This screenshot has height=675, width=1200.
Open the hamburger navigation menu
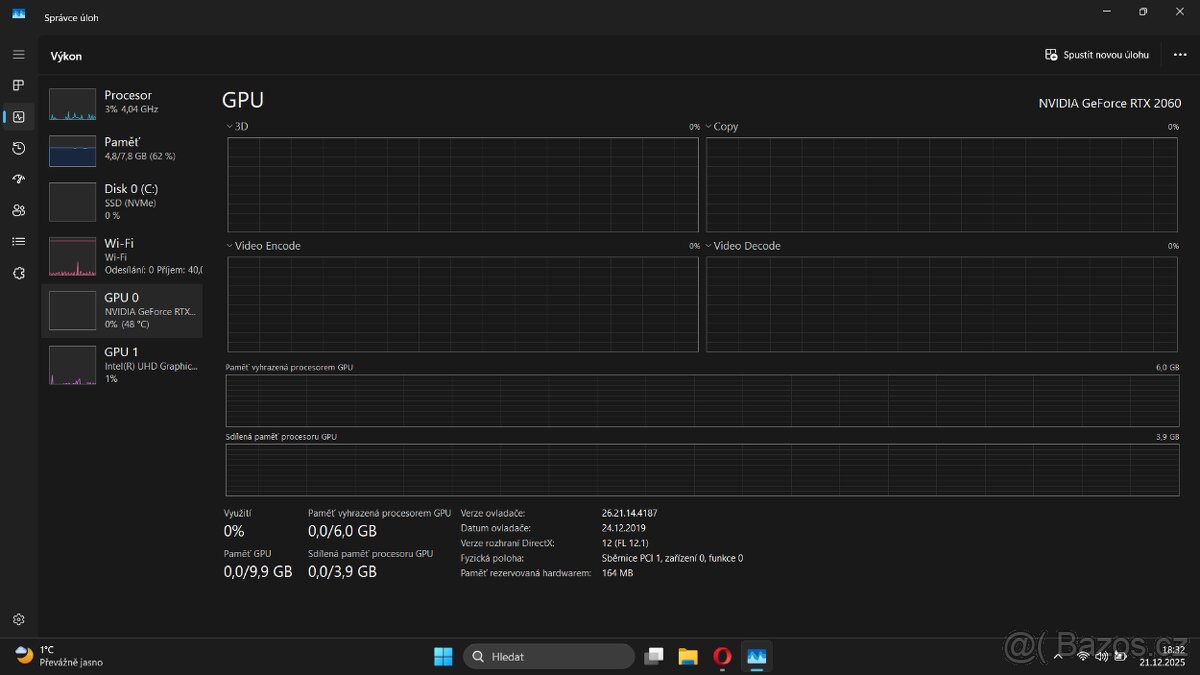(x=18, y=54)
